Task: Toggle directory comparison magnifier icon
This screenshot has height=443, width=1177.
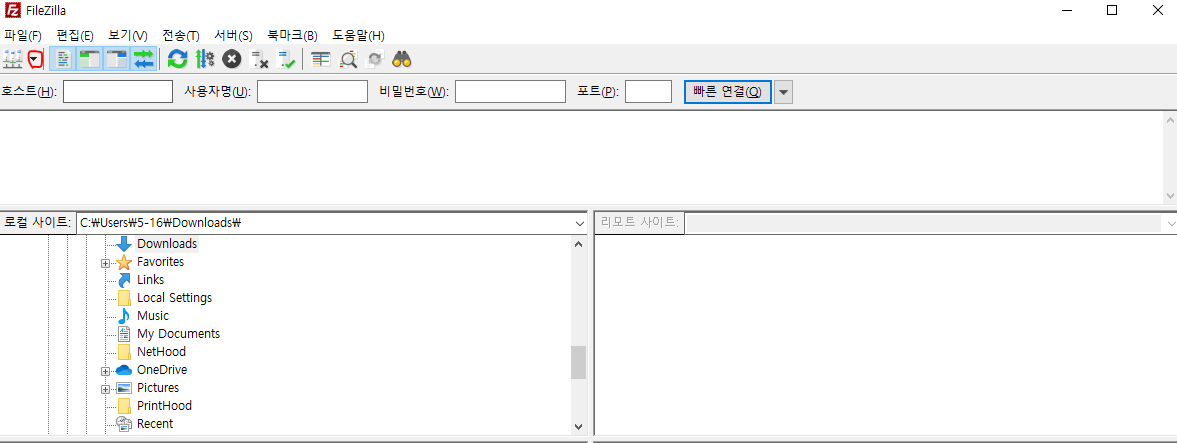Action: pyautogui.click(x=348, y=59)
